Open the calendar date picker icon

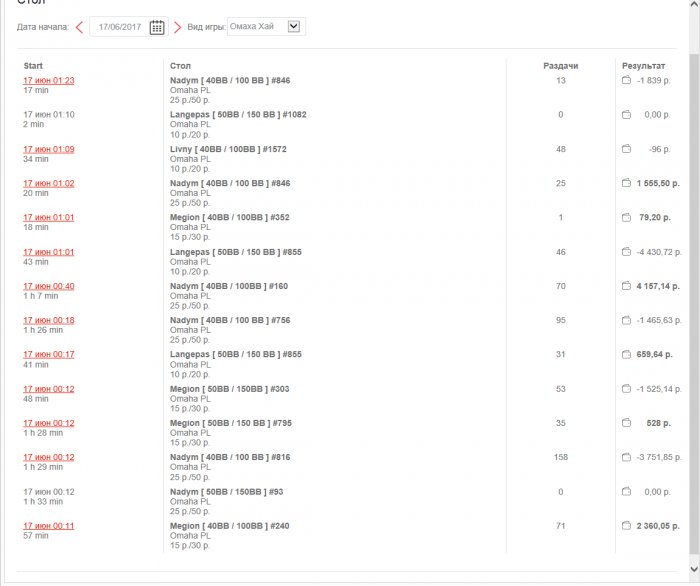point(157,27)
